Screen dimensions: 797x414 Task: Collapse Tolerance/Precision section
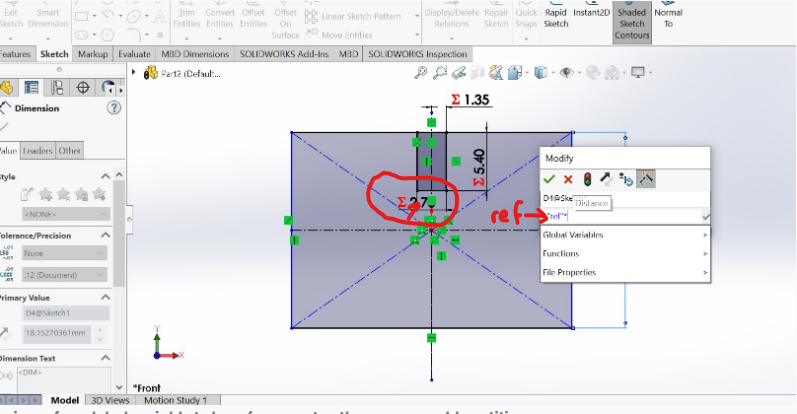click(105, 235)
